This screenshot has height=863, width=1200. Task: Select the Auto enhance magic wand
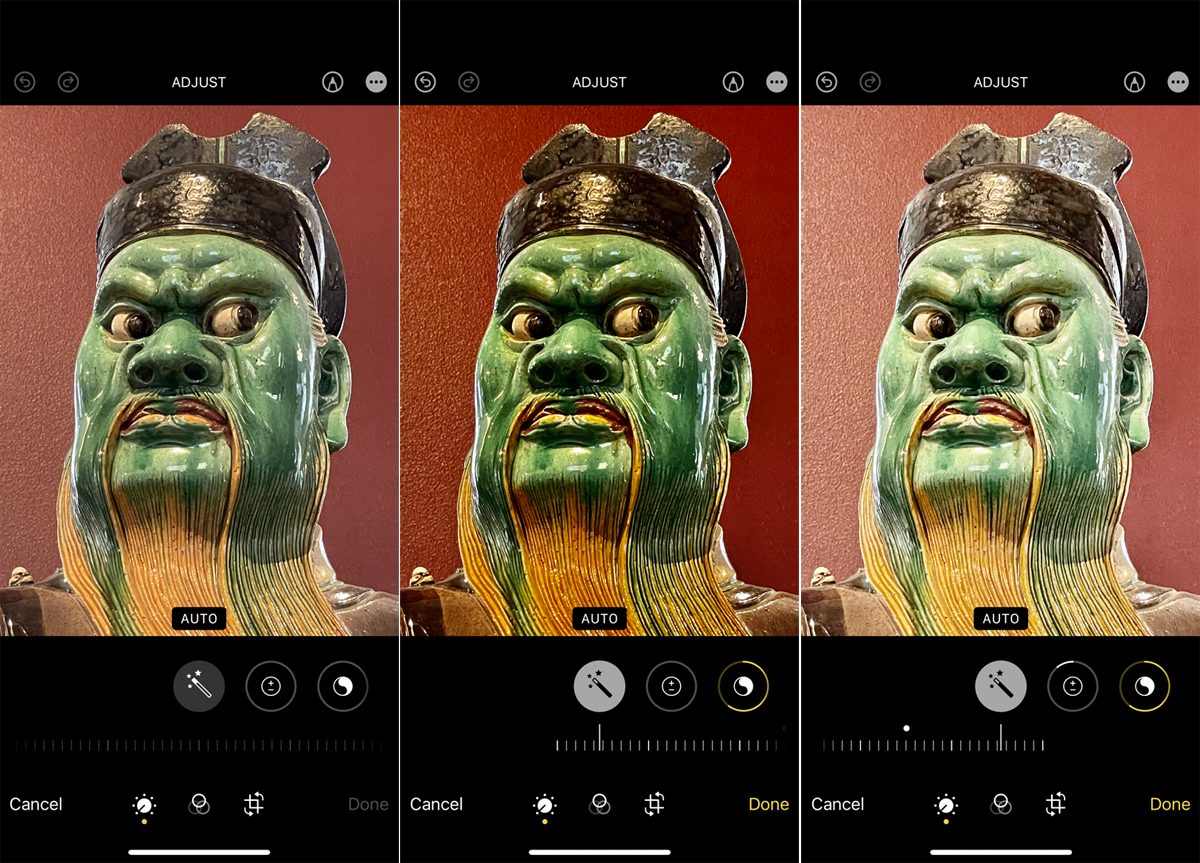click(199, 686)
